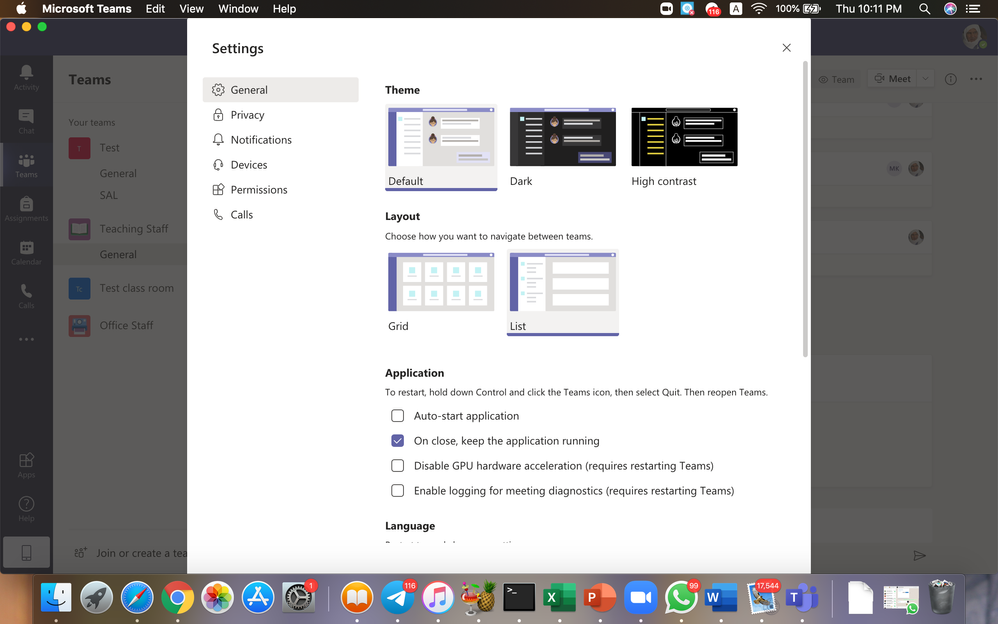Open the Notifications settings tab

[281, 139]
